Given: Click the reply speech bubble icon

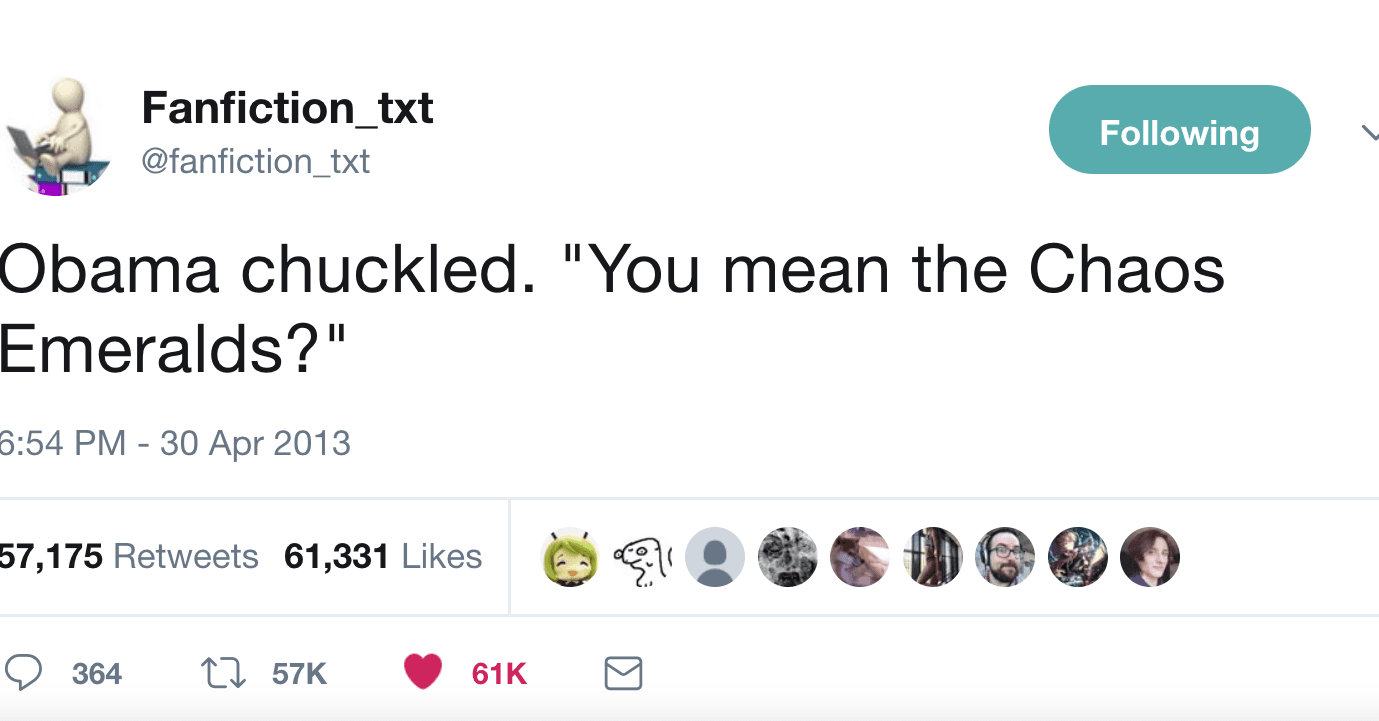Looking at the screenshot, I should tap(24, 673).
